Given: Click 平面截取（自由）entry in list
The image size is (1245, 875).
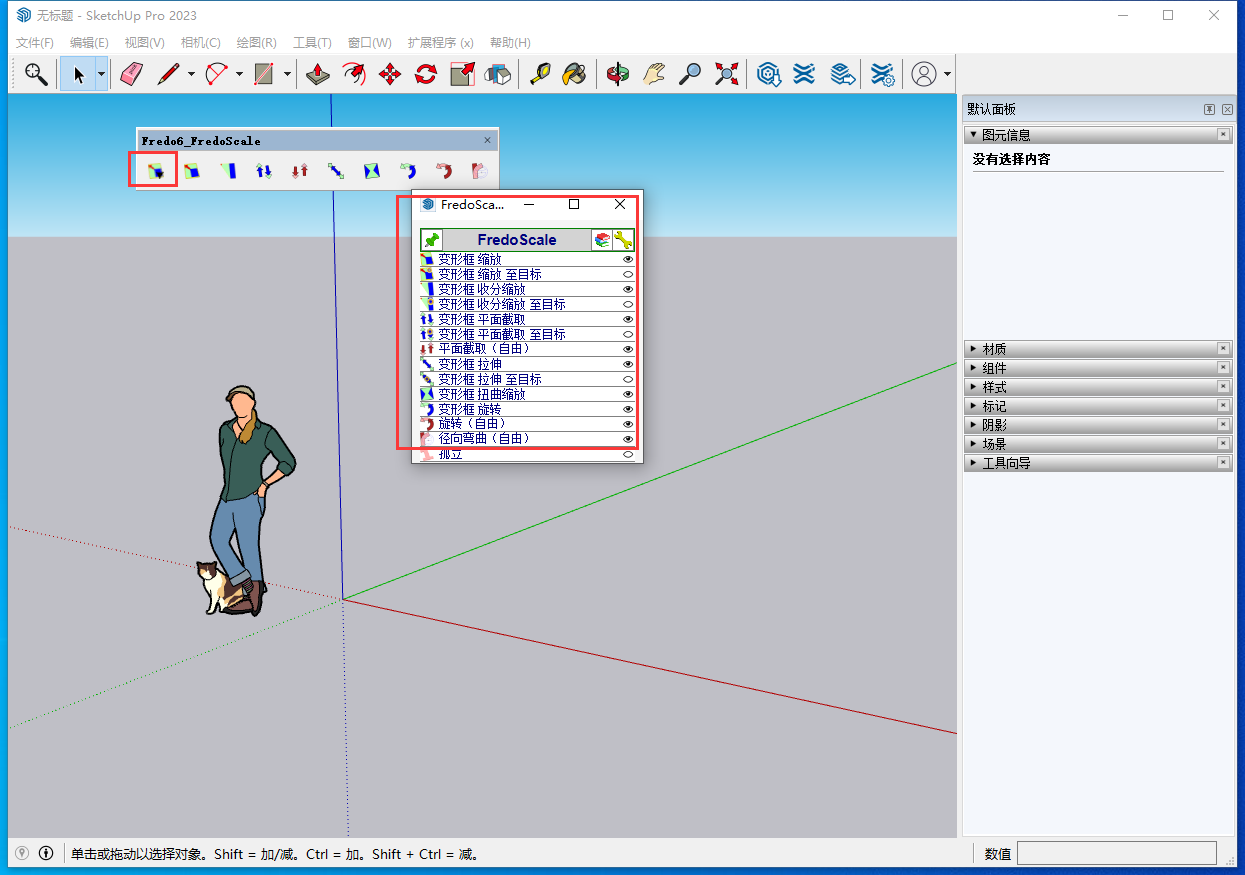Looking at the screenshot, I should [x=484, y=349].
